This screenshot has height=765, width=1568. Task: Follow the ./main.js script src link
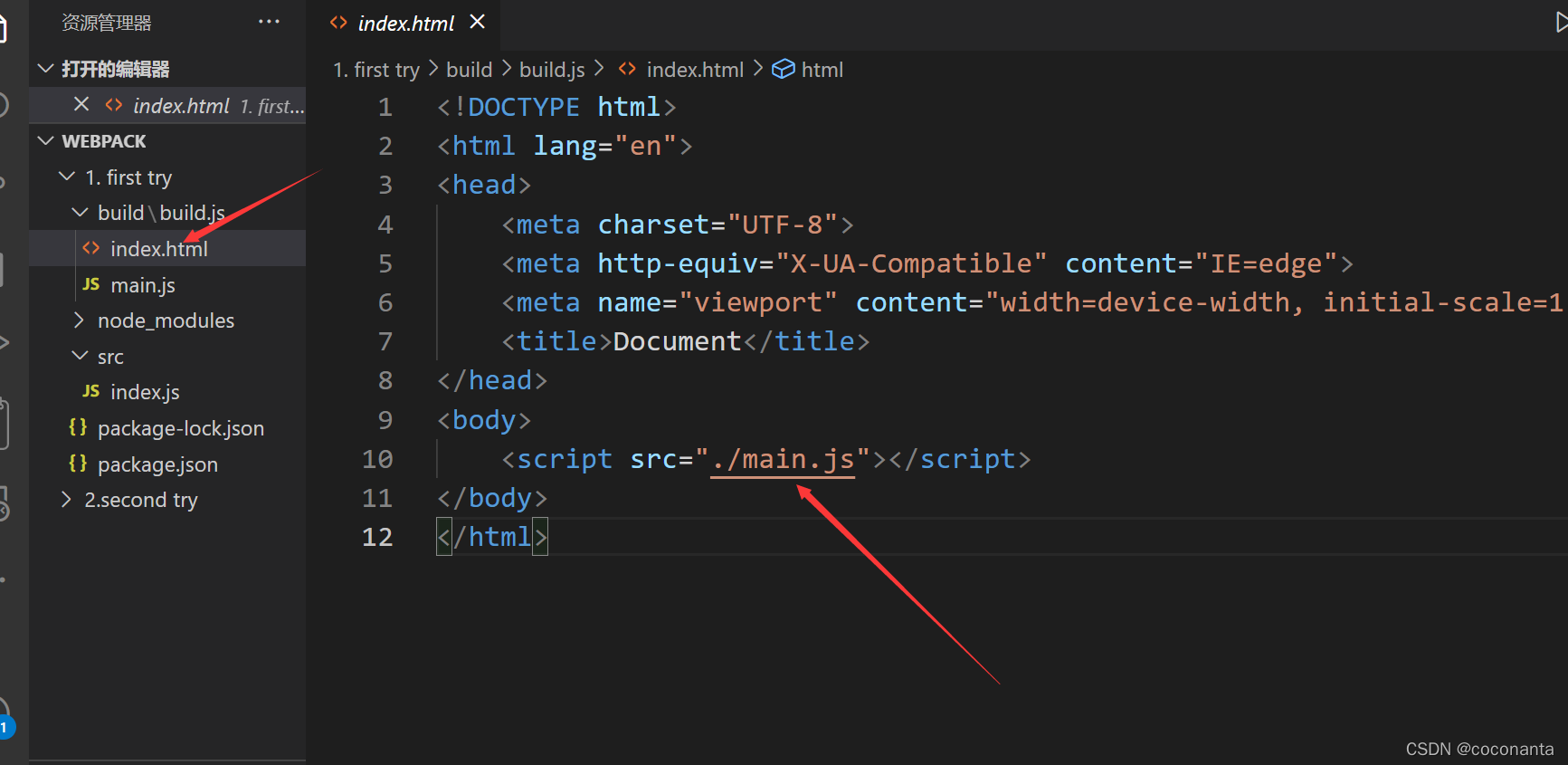pos(783,459)
